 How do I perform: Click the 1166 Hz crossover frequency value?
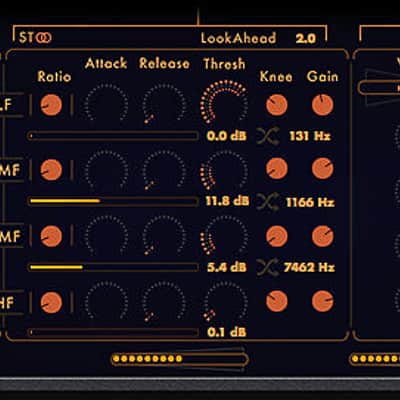pos(310,202)
